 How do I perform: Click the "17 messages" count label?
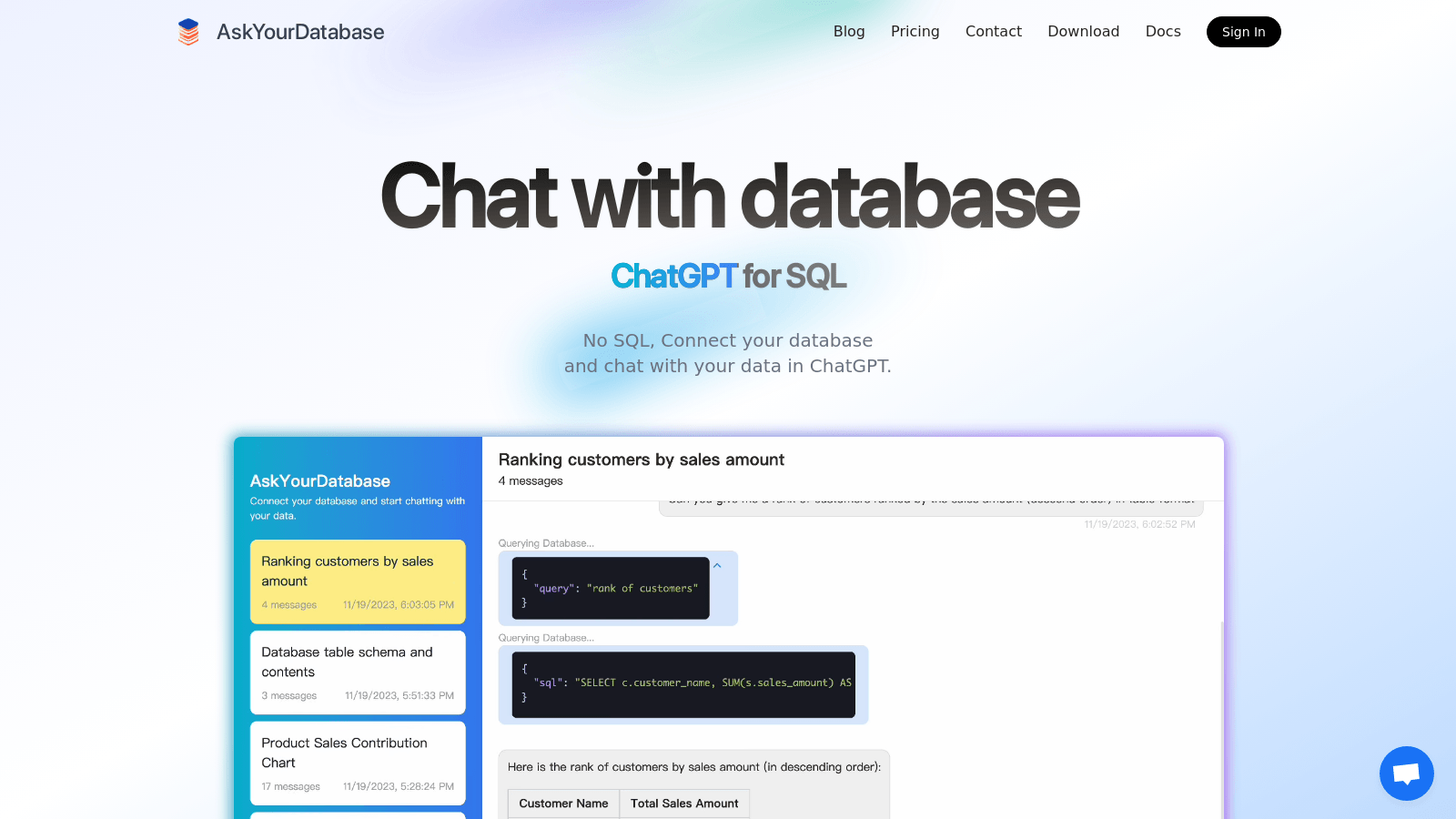[290, 786]
